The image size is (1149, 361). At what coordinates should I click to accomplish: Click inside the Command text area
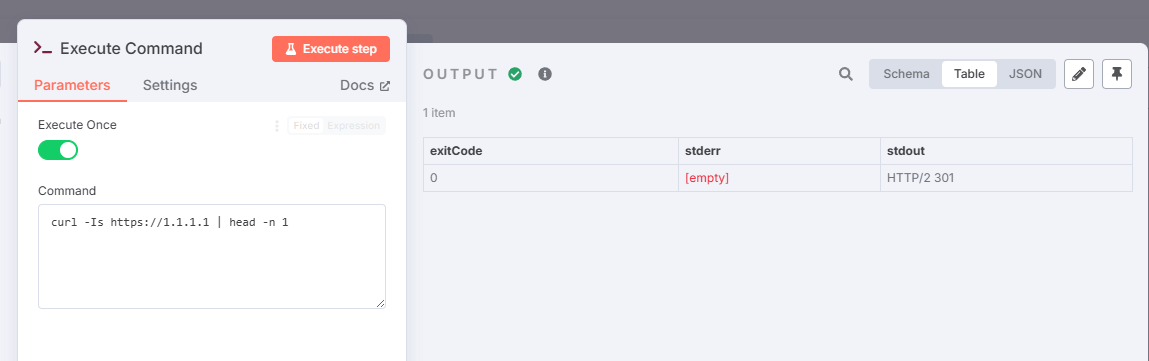(x=212, y=256)
